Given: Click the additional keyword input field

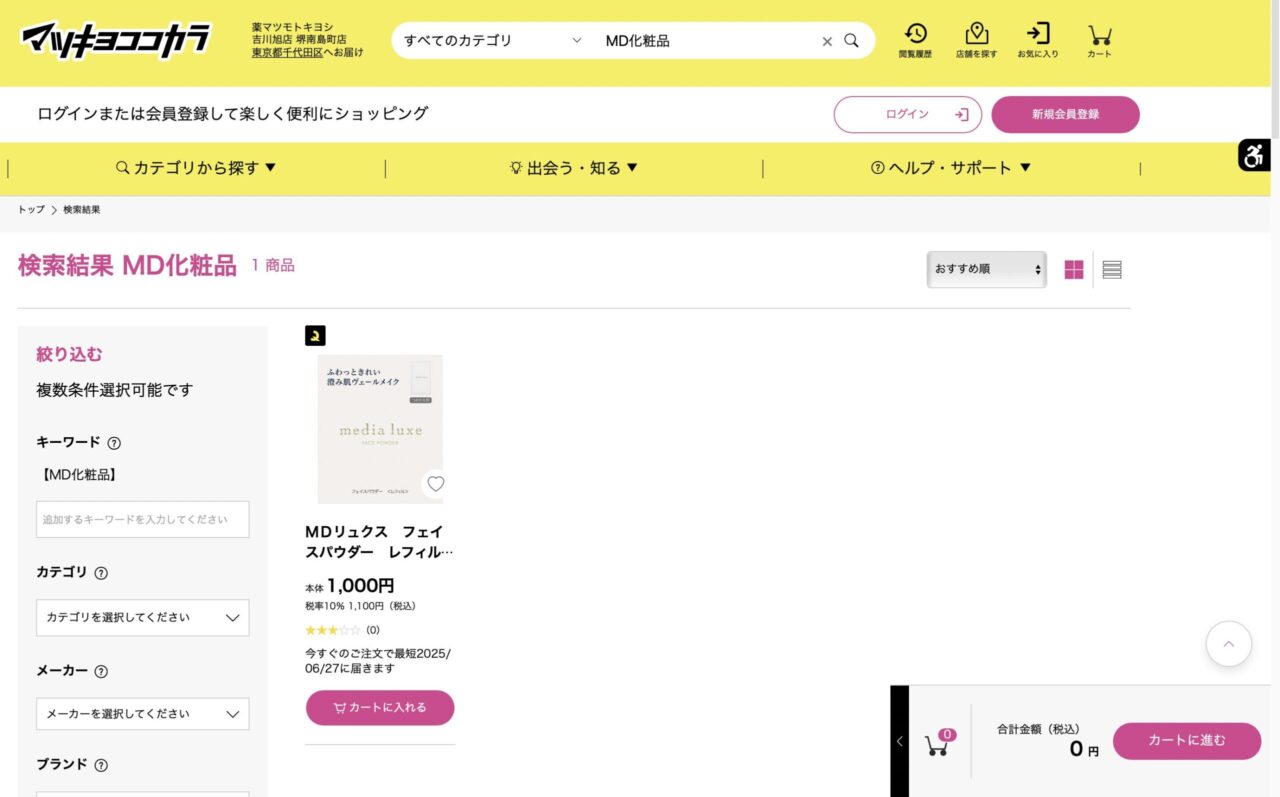Looking at the screenshot, I should [x=143, y=520].
